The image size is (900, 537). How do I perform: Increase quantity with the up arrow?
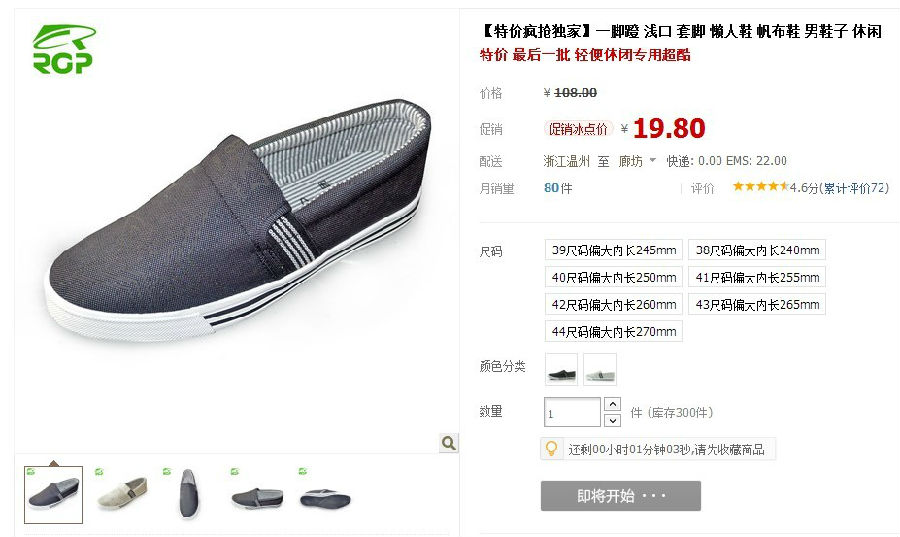612,404
